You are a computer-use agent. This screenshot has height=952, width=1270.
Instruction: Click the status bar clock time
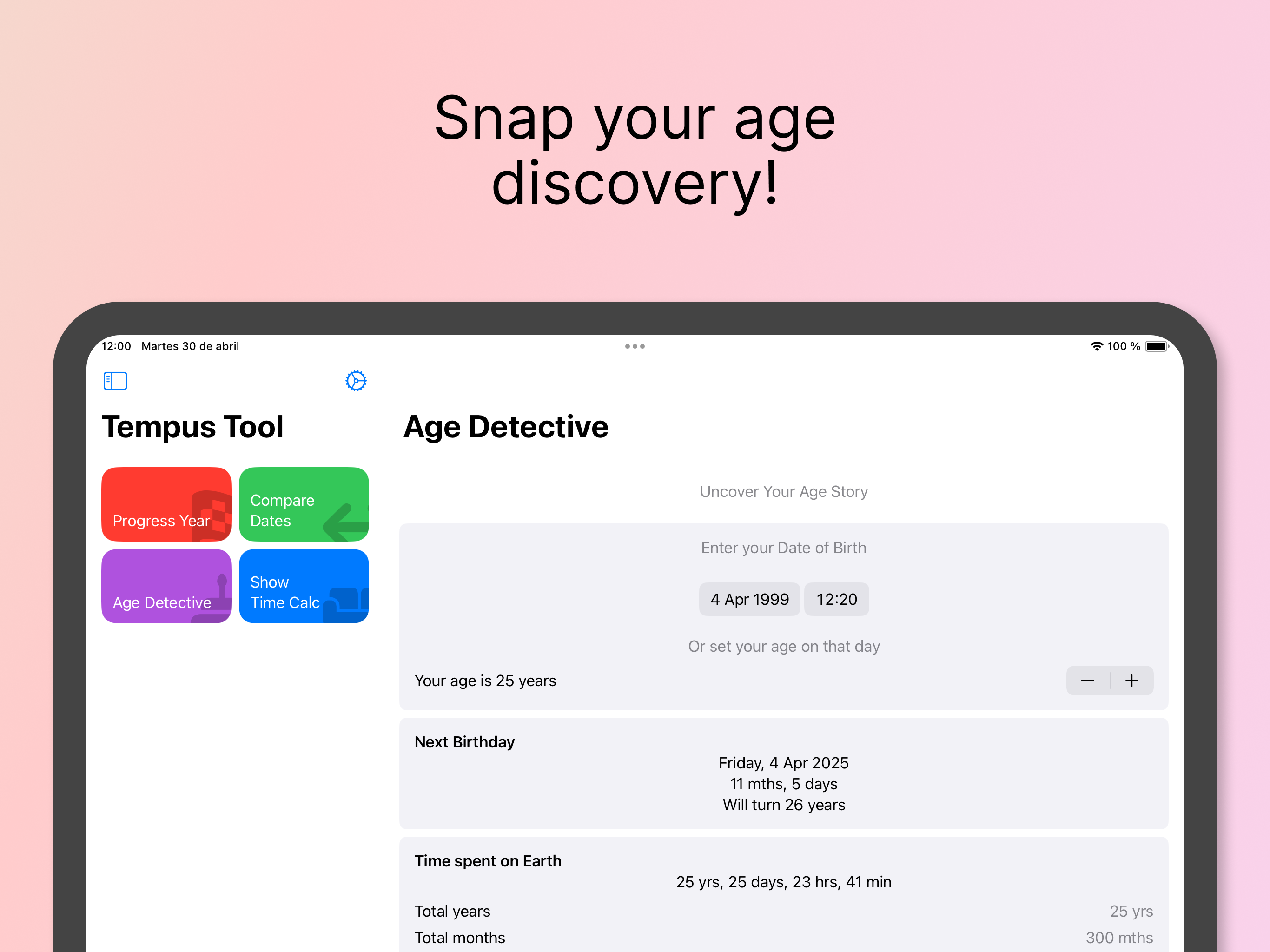point(116,346)
